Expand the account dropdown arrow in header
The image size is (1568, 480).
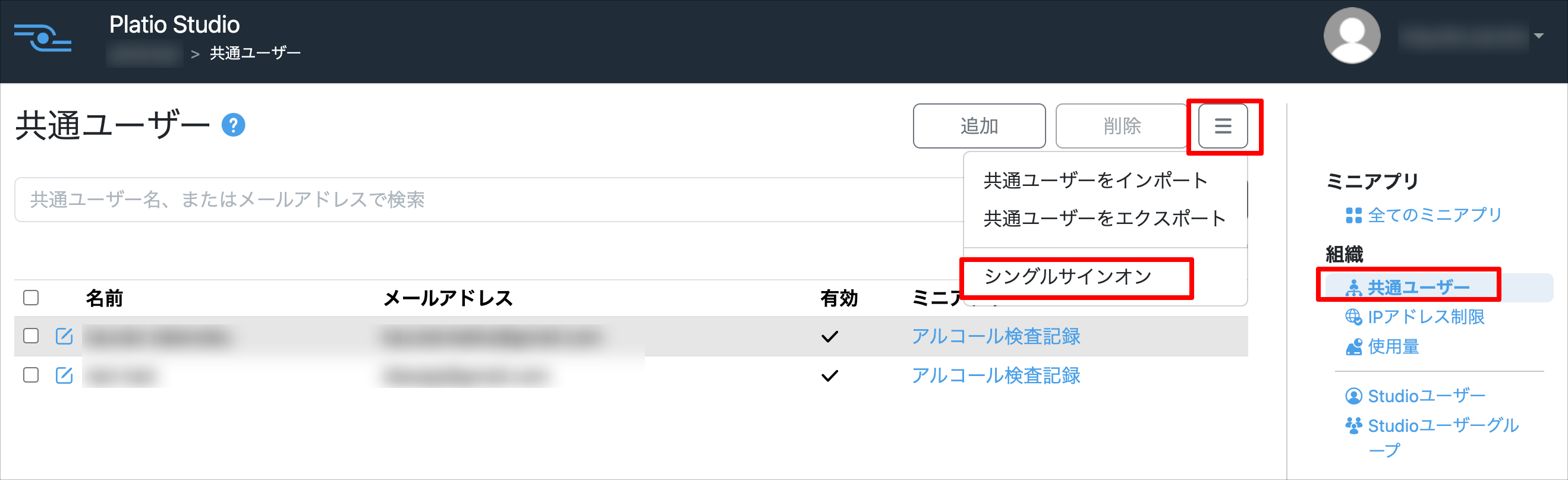pos(1539,36)
